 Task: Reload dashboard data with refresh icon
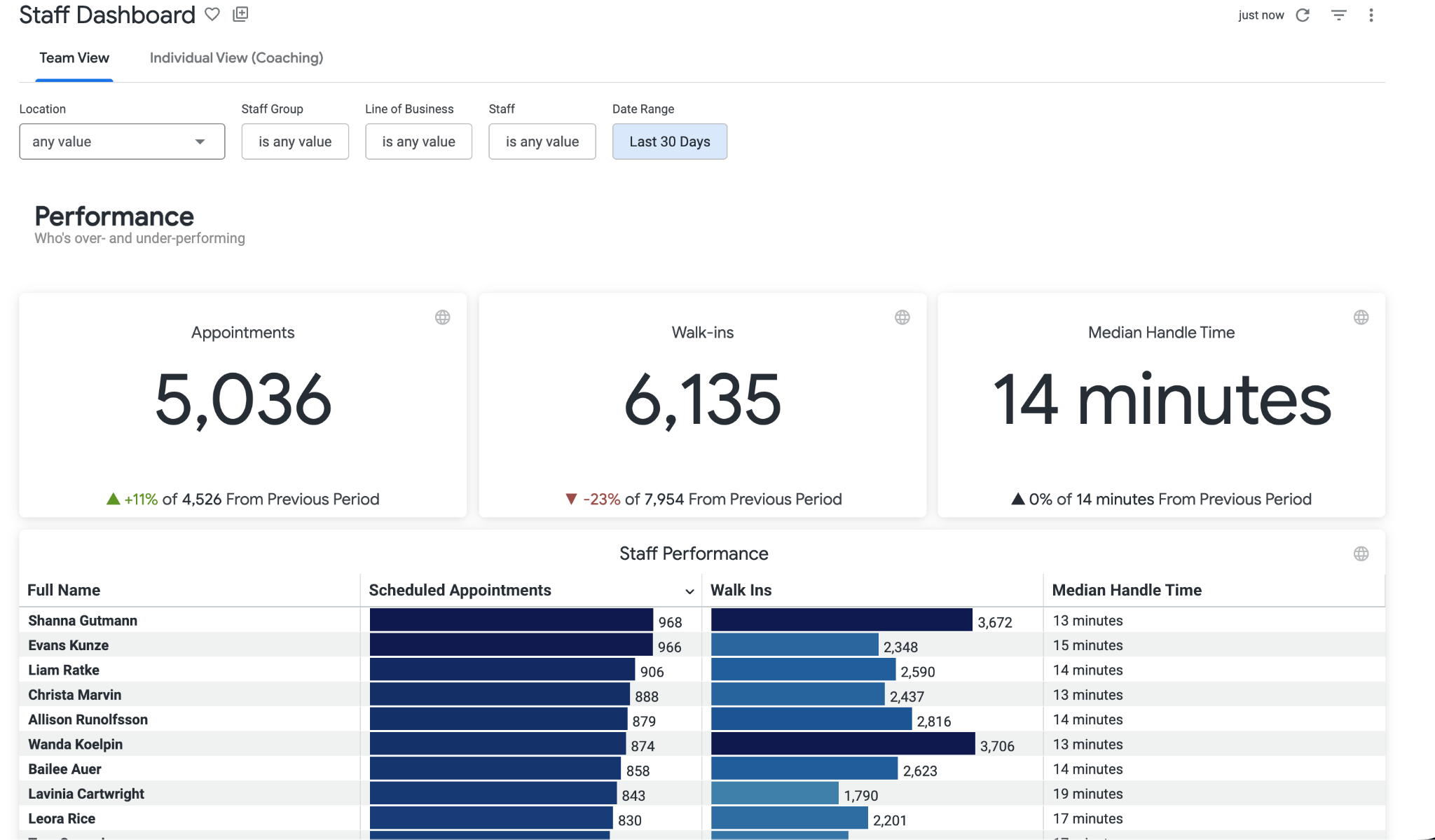[1303, 15]
